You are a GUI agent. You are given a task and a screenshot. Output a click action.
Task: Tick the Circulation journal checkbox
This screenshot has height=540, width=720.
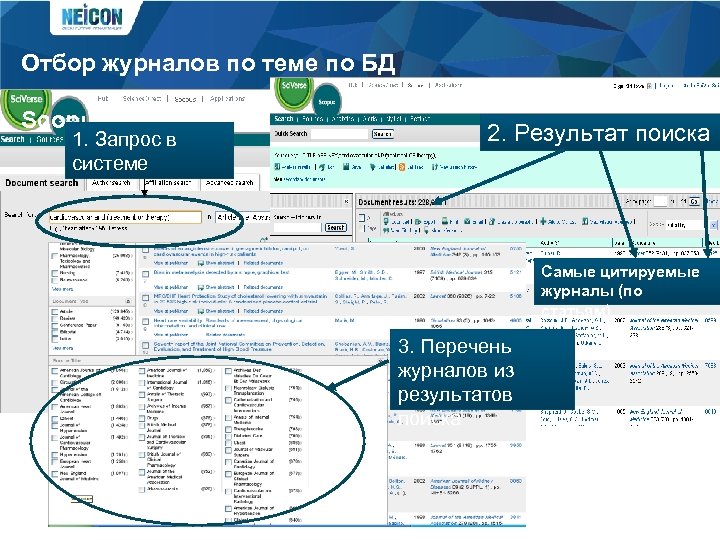point(55,382)
